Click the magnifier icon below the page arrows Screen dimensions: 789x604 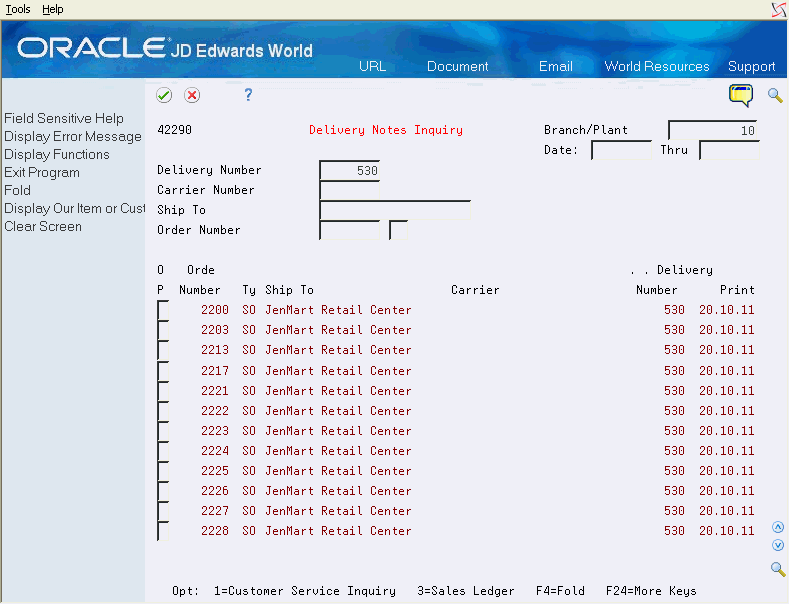click(778, 569)
